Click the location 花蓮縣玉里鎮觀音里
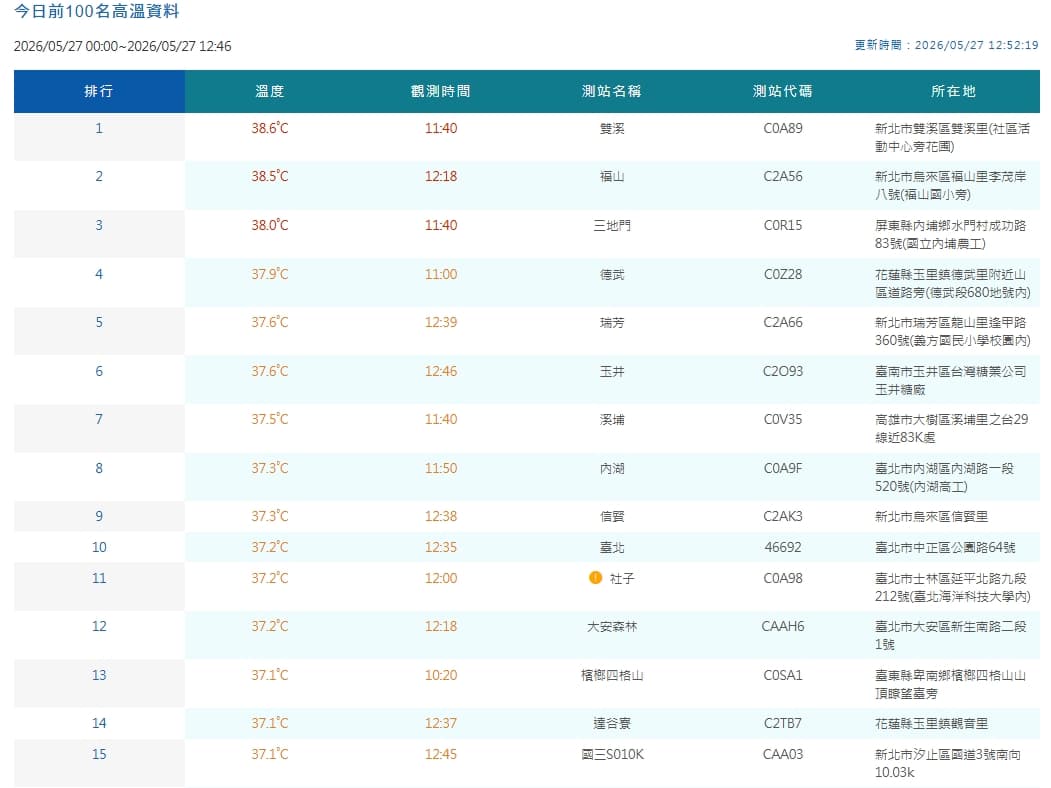1051x788 pixels. coord(932,724)
